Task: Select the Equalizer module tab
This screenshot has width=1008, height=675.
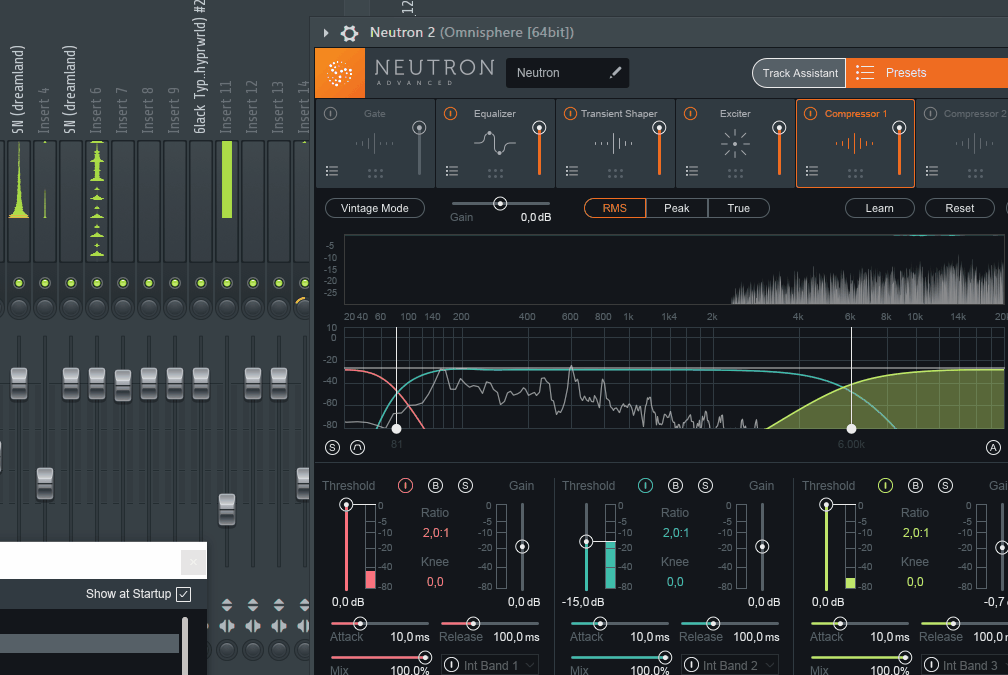Action: pyautogui.click(x=495, y=143)
